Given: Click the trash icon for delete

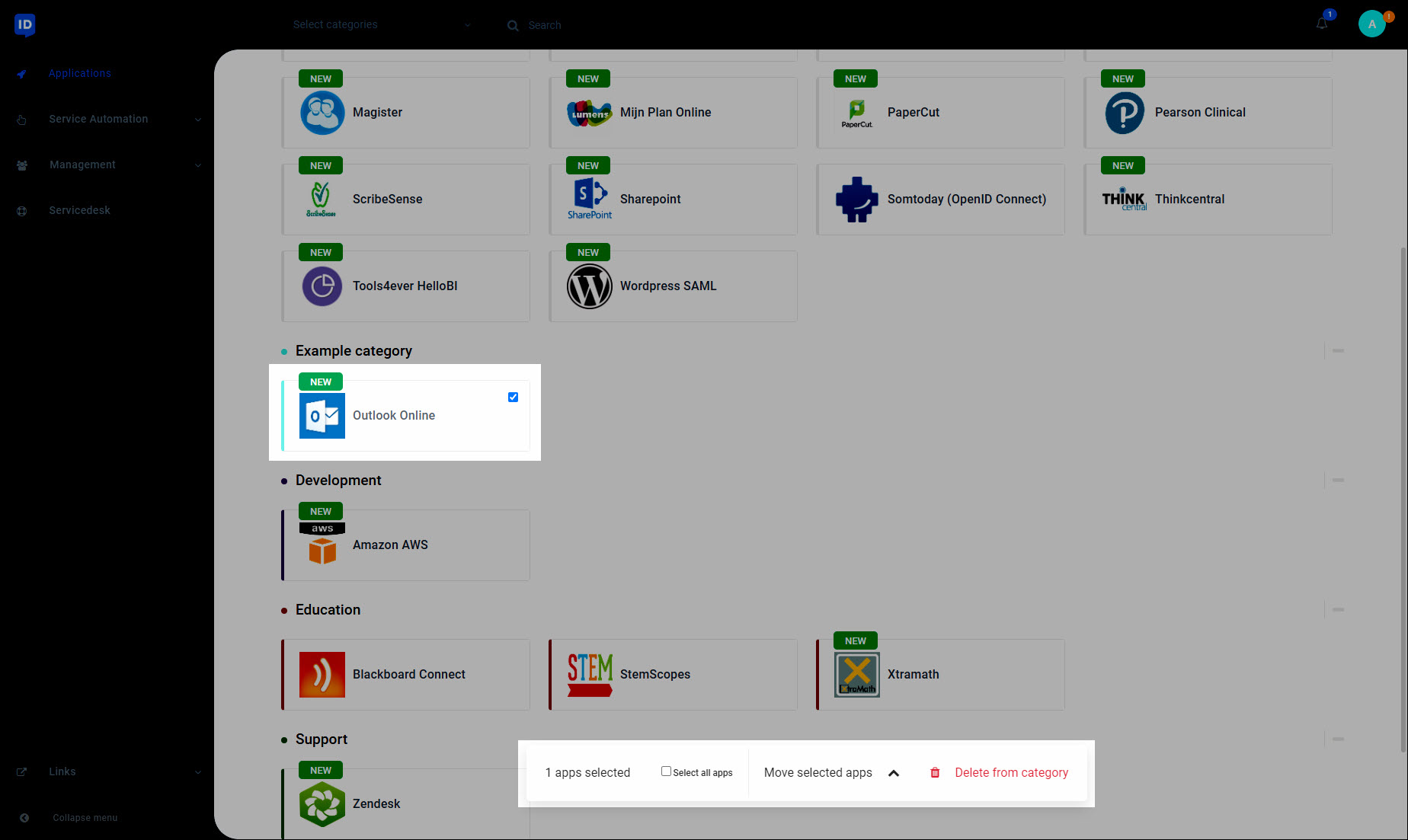Looking at the screenshot, I should (935, 772).
